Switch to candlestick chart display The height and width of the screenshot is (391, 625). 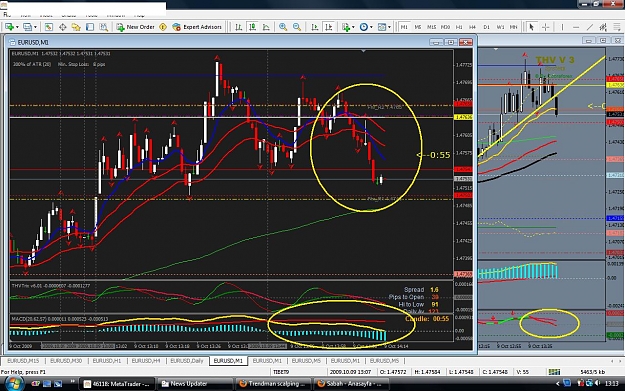coord(252,27)
